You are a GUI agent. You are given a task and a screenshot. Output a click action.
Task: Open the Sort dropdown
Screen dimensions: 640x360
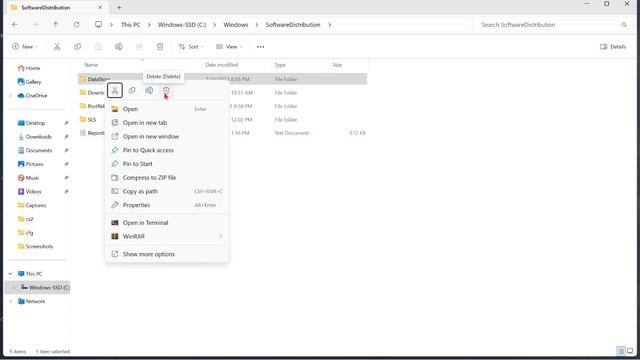click(x=191, y=47)
